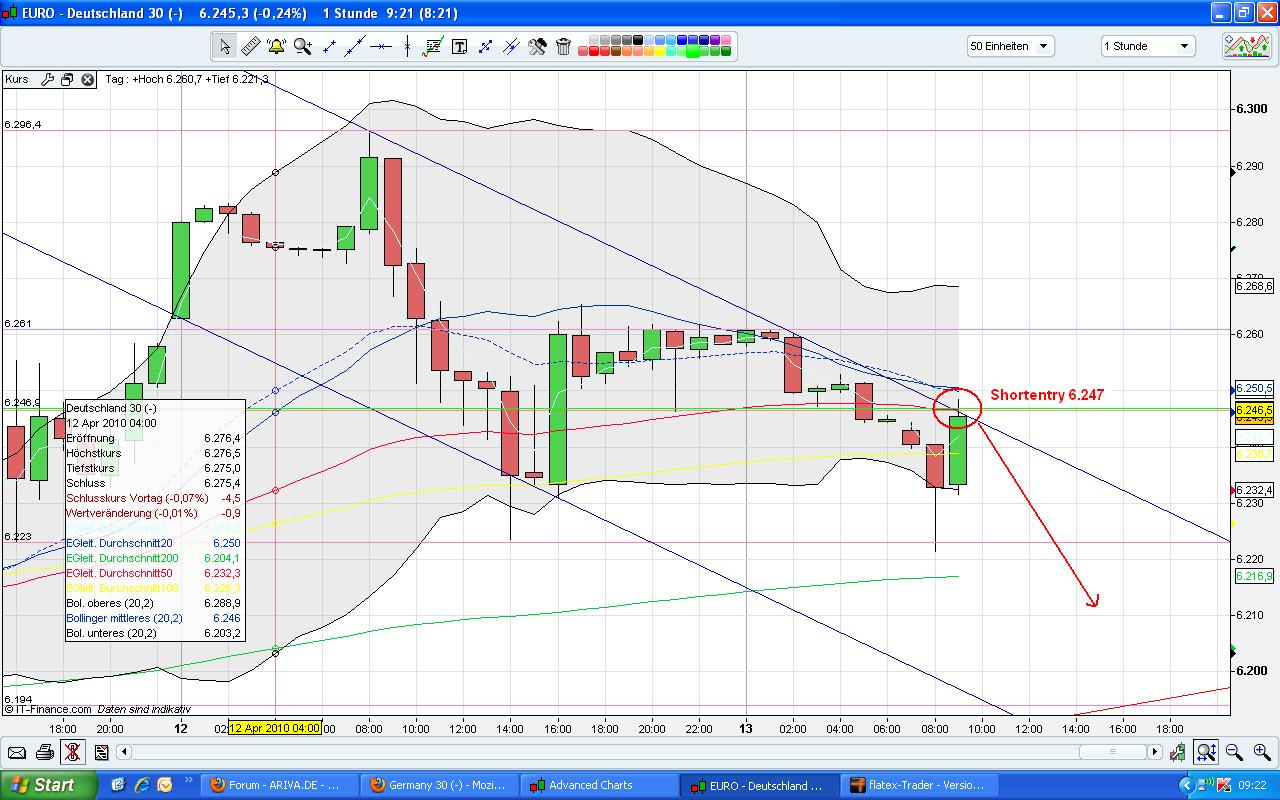Toggle the crossed-out red icon in bottom bar

72,752
